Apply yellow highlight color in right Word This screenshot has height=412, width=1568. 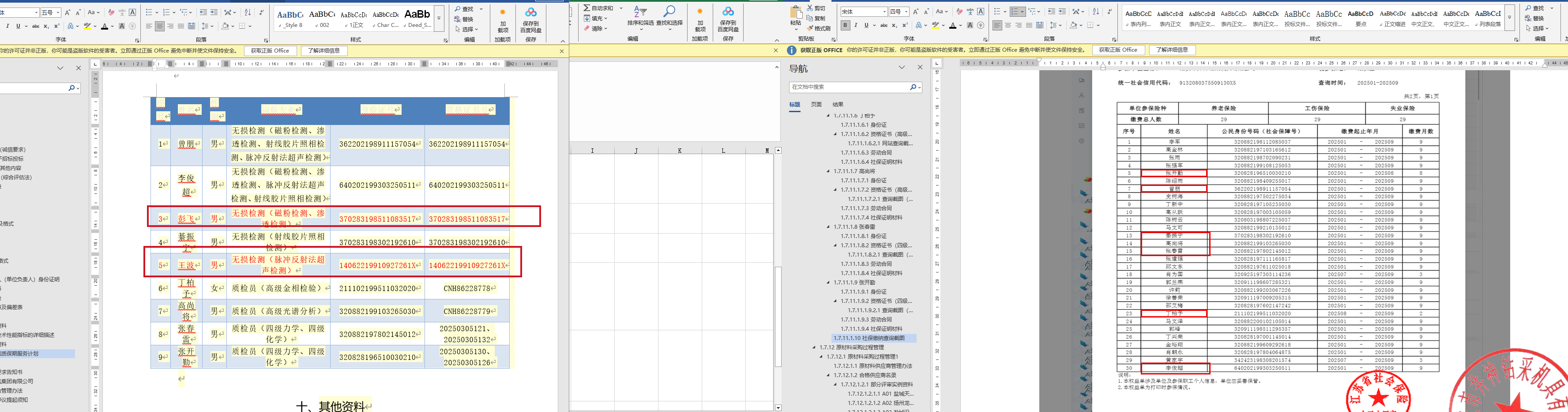[935, 26]
